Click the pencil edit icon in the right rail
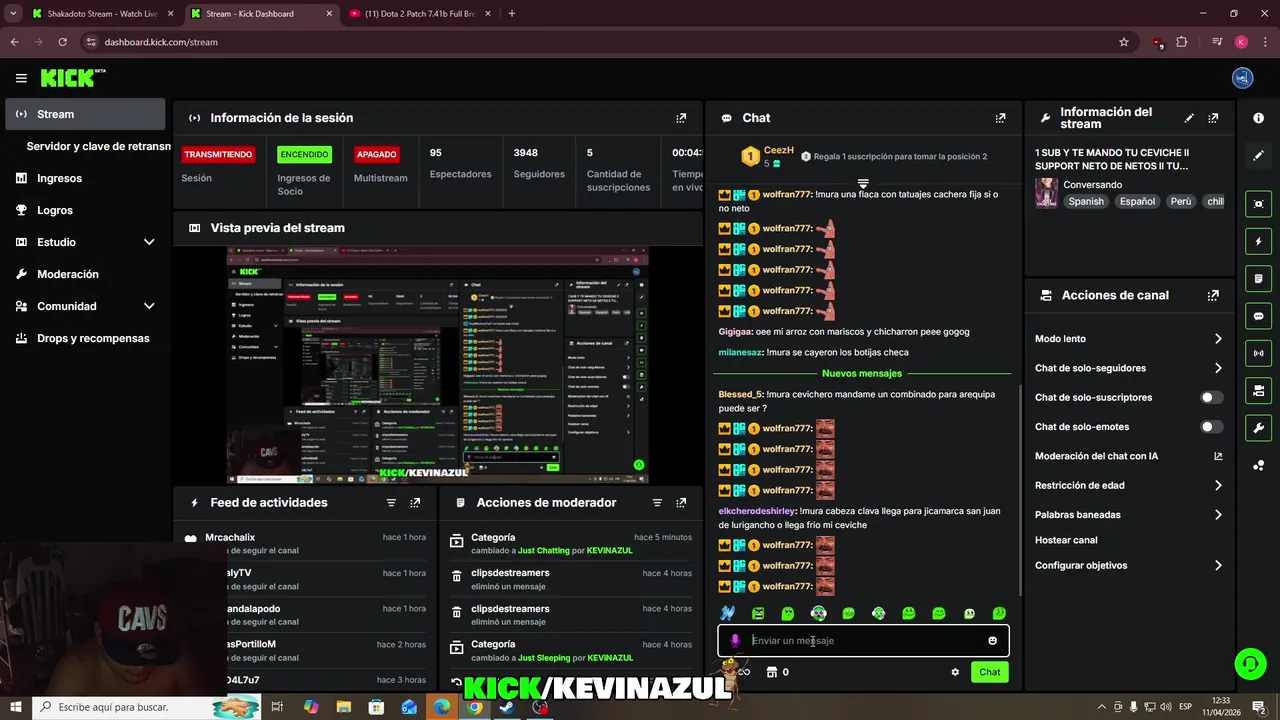The image size is (1280, 720). pyautogui.click(x=1258, y=156)
